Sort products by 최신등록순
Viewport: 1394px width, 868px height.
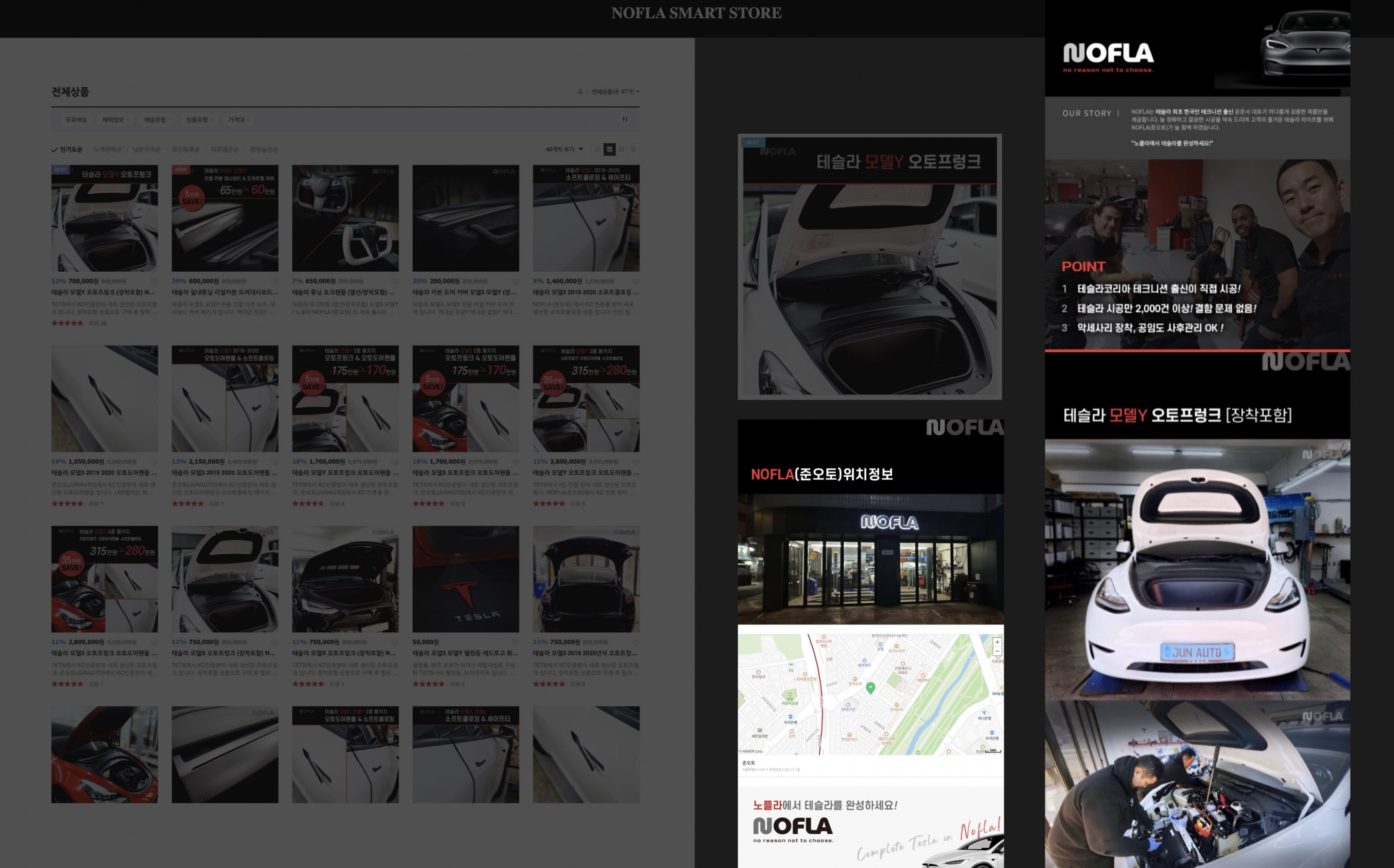click(x=186, y=149)
